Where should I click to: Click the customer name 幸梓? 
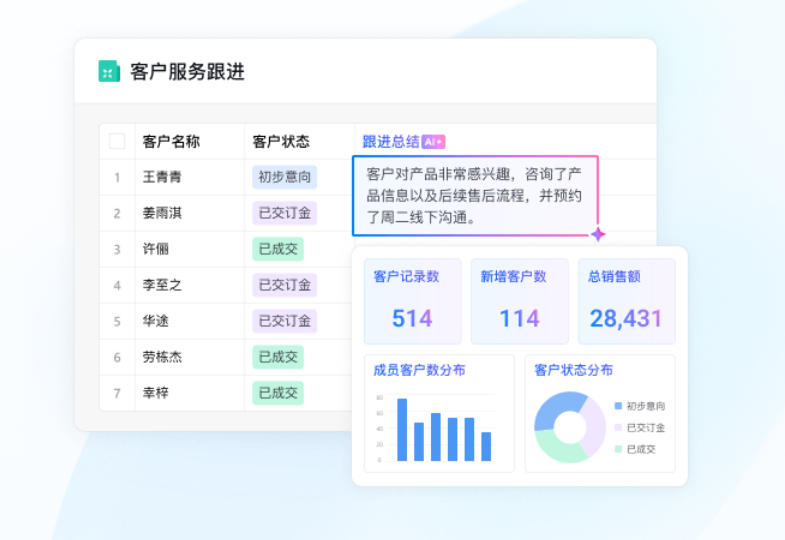[156, 393]
